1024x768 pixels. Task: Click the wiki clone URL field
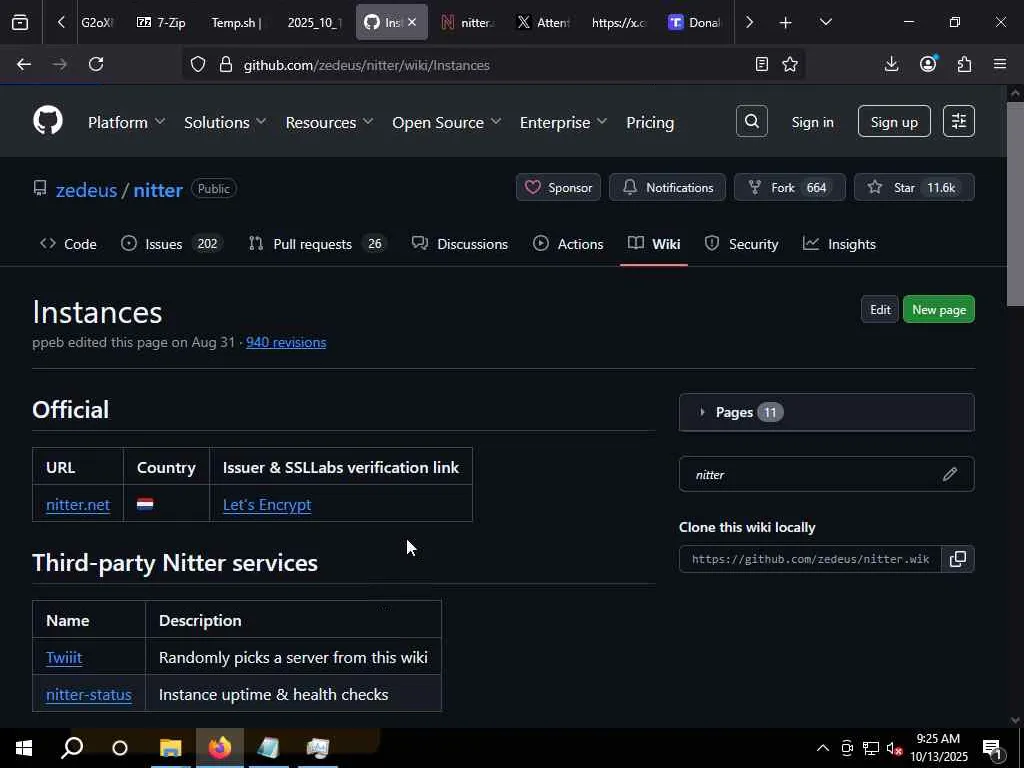tap(810, 559)
